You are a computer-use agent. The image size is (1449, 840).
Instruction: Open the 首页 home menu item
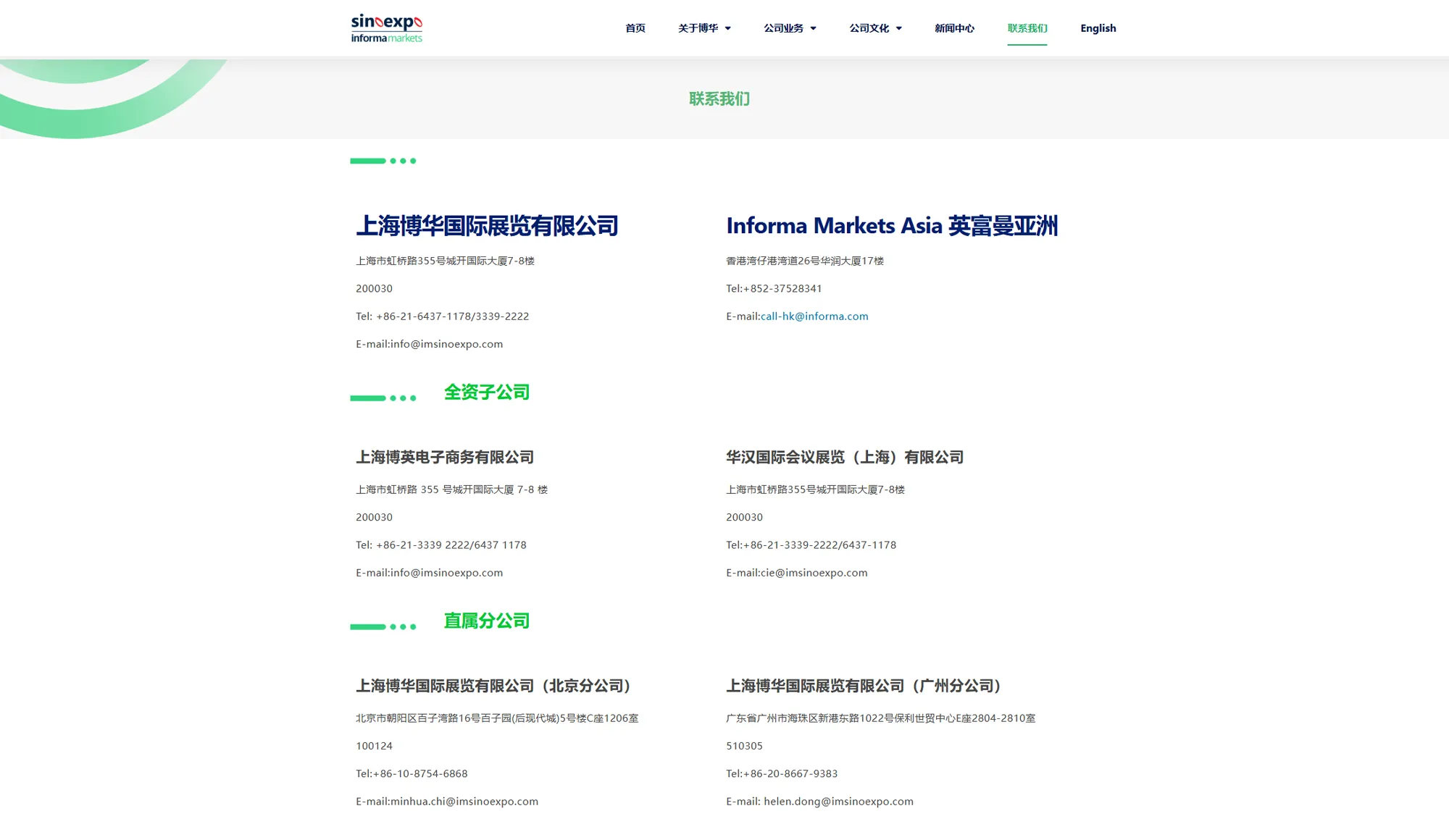click(635, 28)
